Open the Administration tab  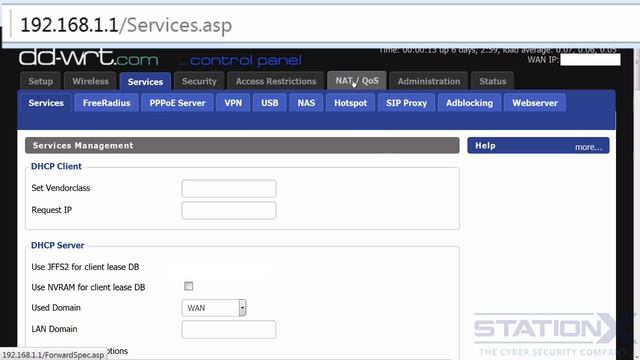click(x=429, y=81)
